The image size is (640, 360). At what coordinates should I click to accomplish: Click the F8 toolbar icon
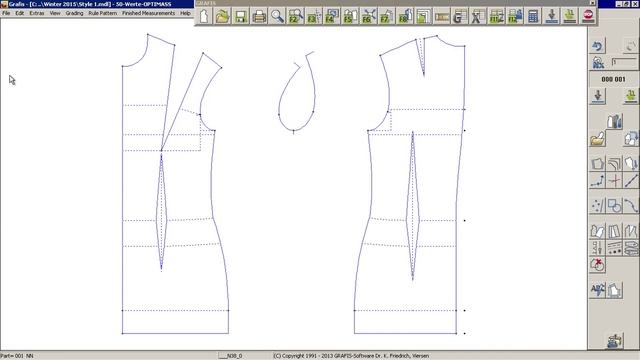click(x=405, y=16)
